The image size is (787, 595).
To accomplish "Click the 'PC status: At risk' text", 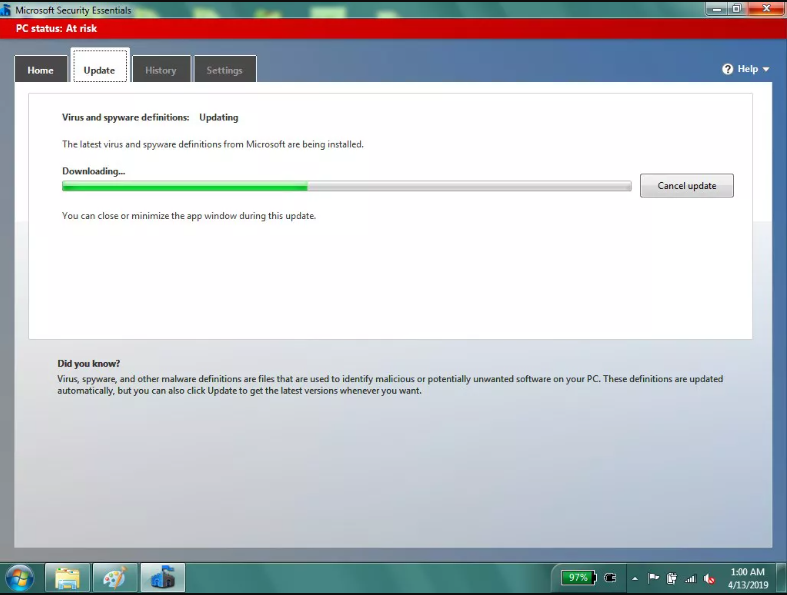I will tap(56, 28).
